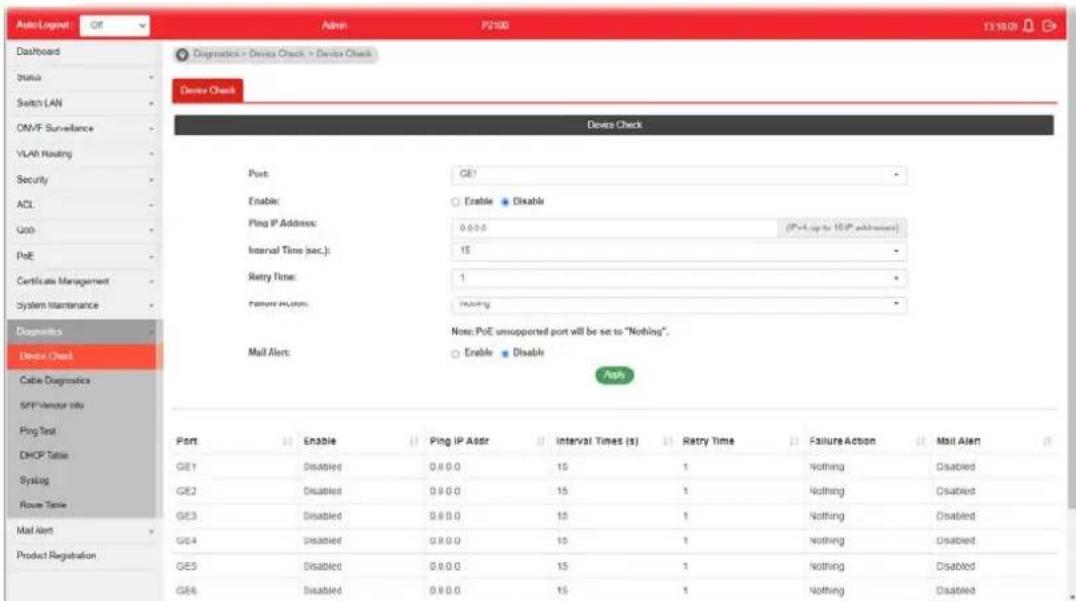Click the logout icon in header

pyautogui.click(x=1049, y=26)
